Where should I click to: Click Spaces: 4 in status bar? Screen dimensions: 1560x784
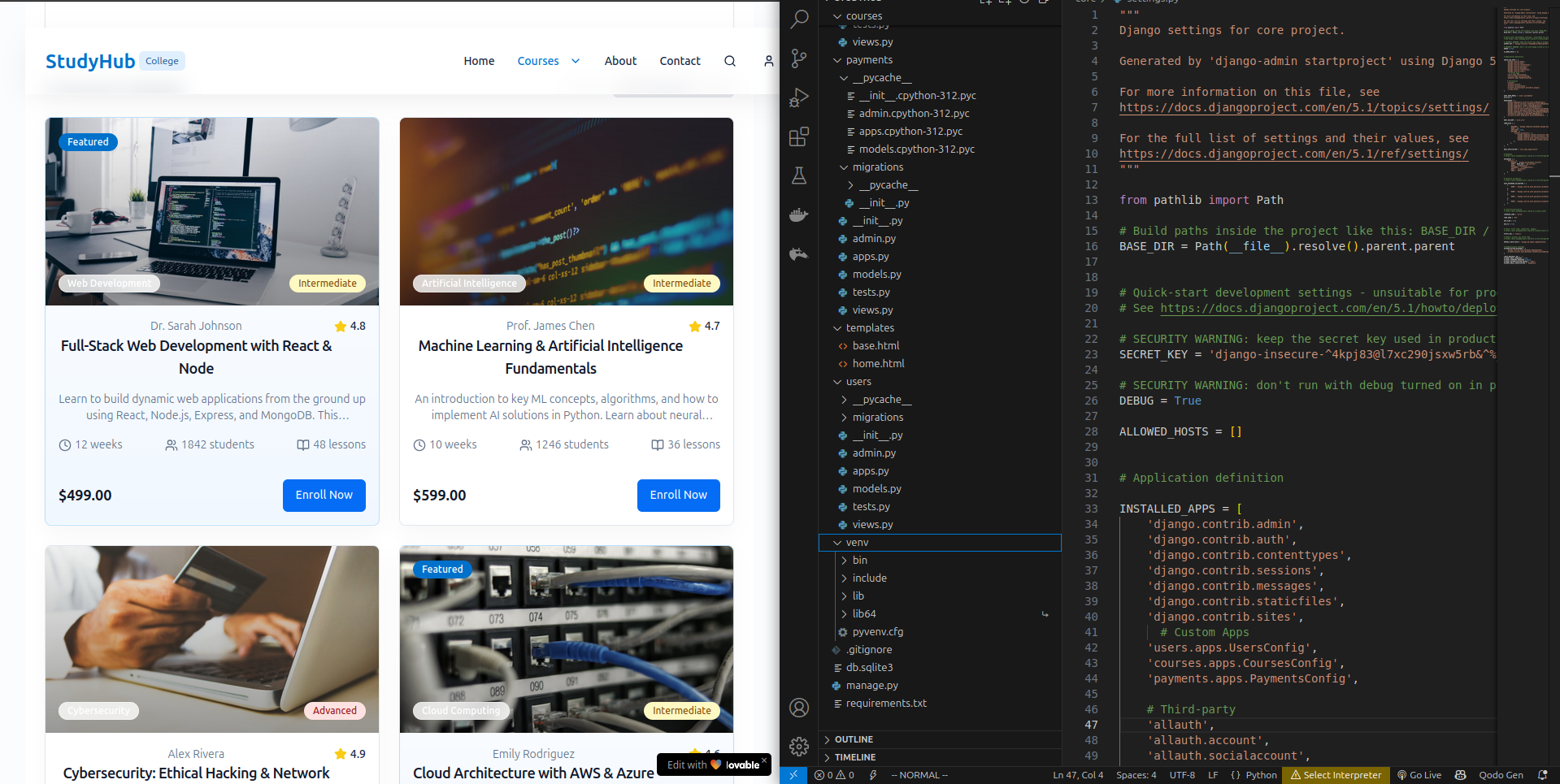pos(1136,775)
